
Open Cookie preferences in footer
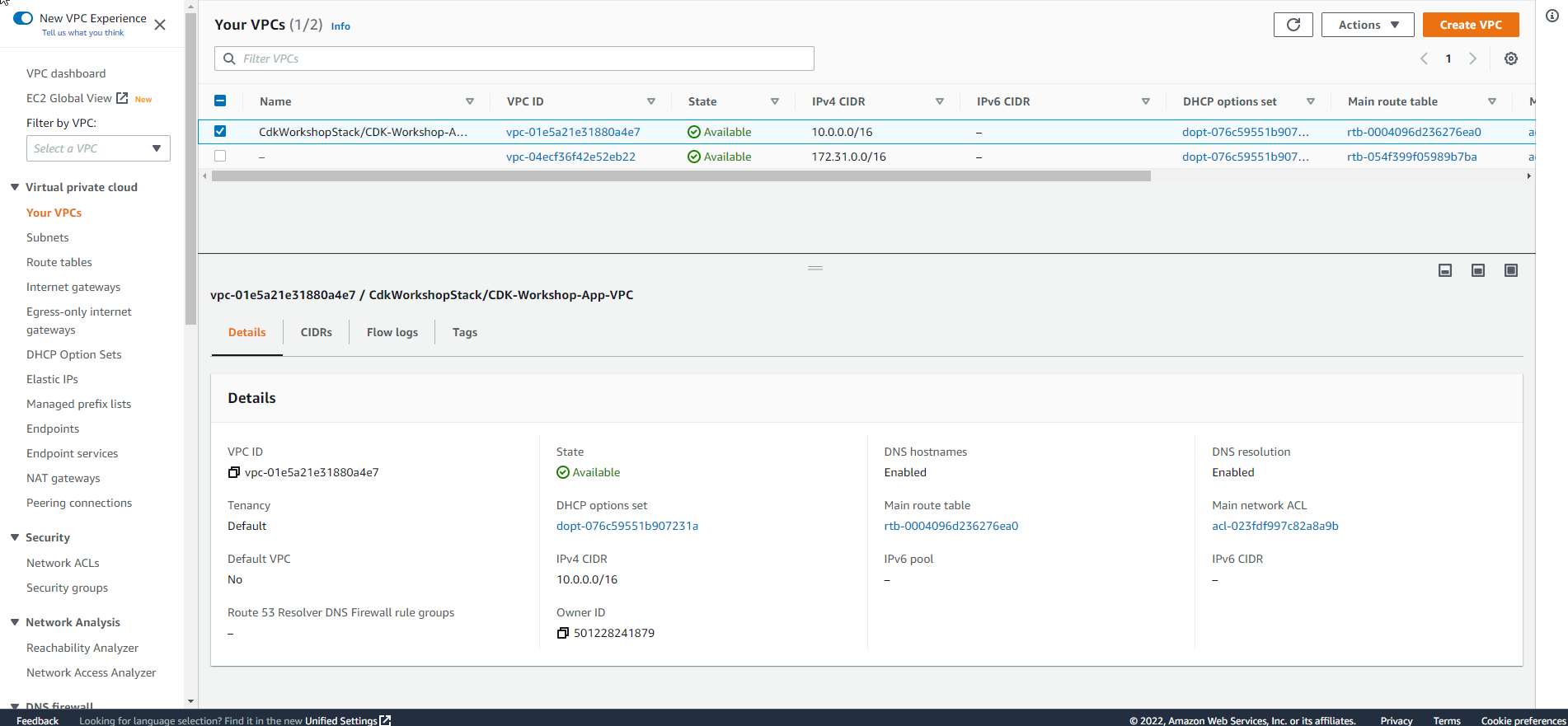(1523, 720)
